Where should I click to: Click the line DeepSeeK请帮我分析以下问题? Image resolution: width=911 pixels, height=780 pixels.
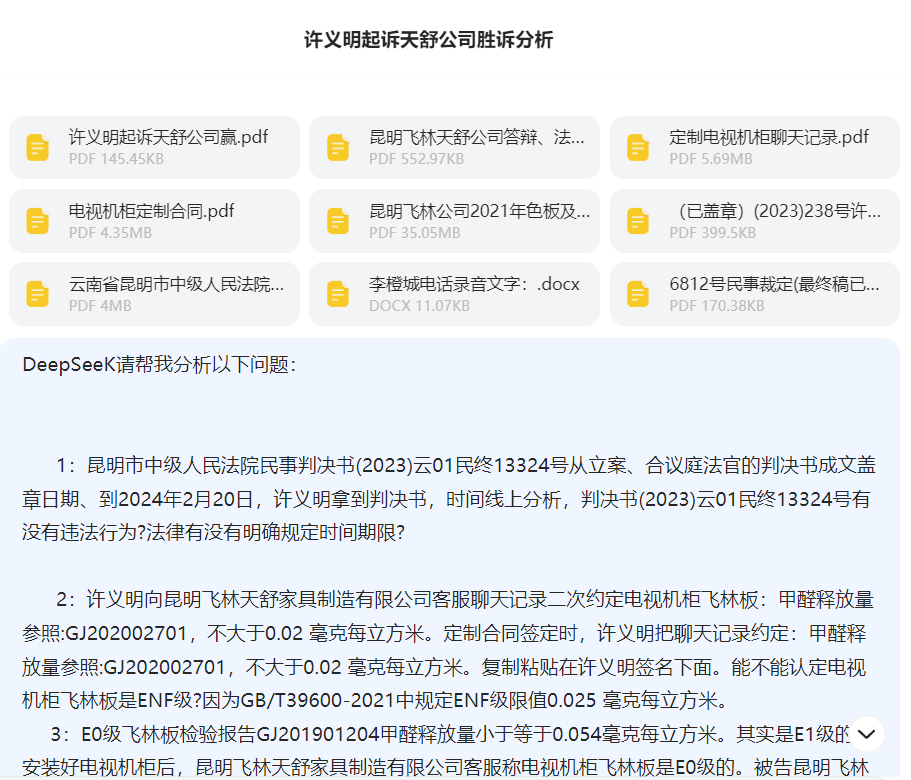(159, 365)
